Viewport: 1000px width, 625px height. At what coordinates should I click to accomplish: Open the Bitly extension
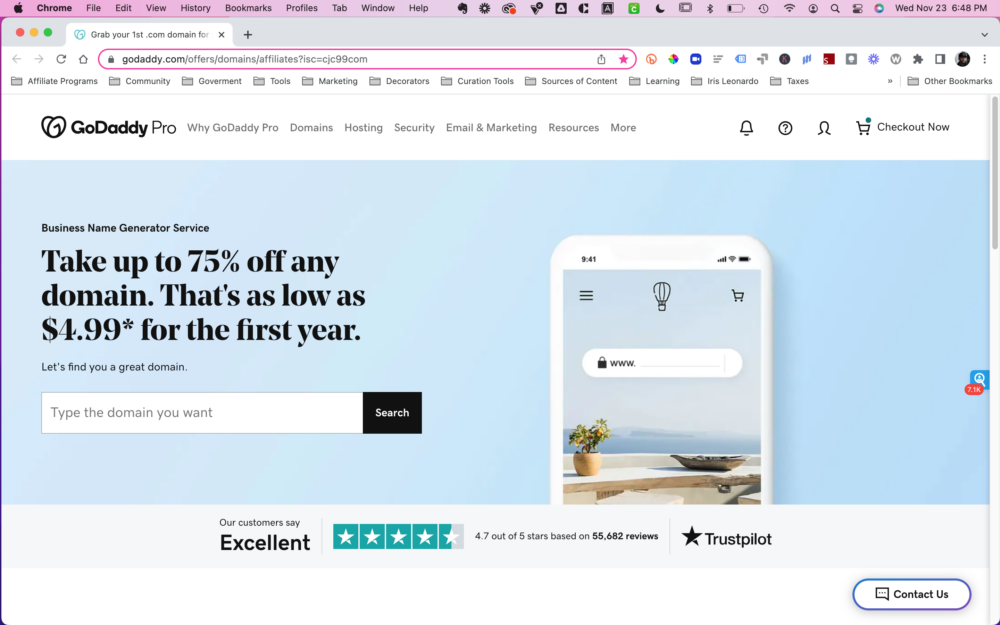(x=651, y=59)
